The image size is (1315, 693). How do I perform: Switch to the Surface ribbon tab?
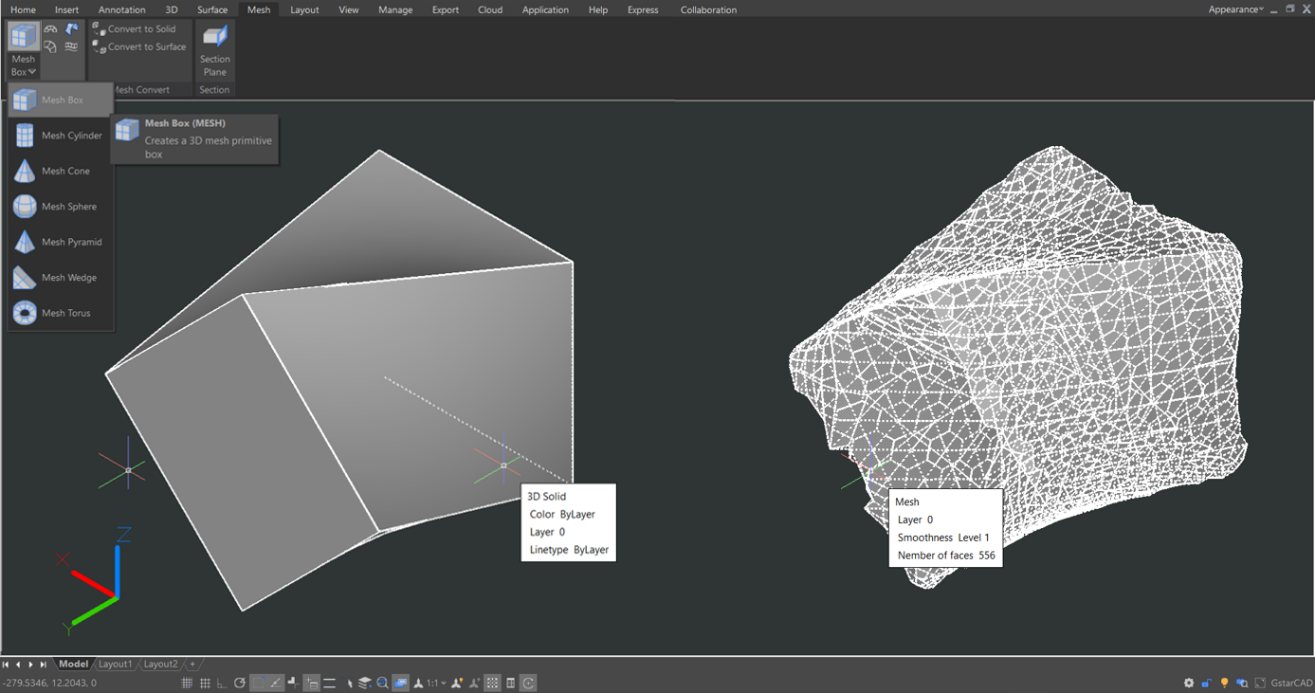pos(212,9)
